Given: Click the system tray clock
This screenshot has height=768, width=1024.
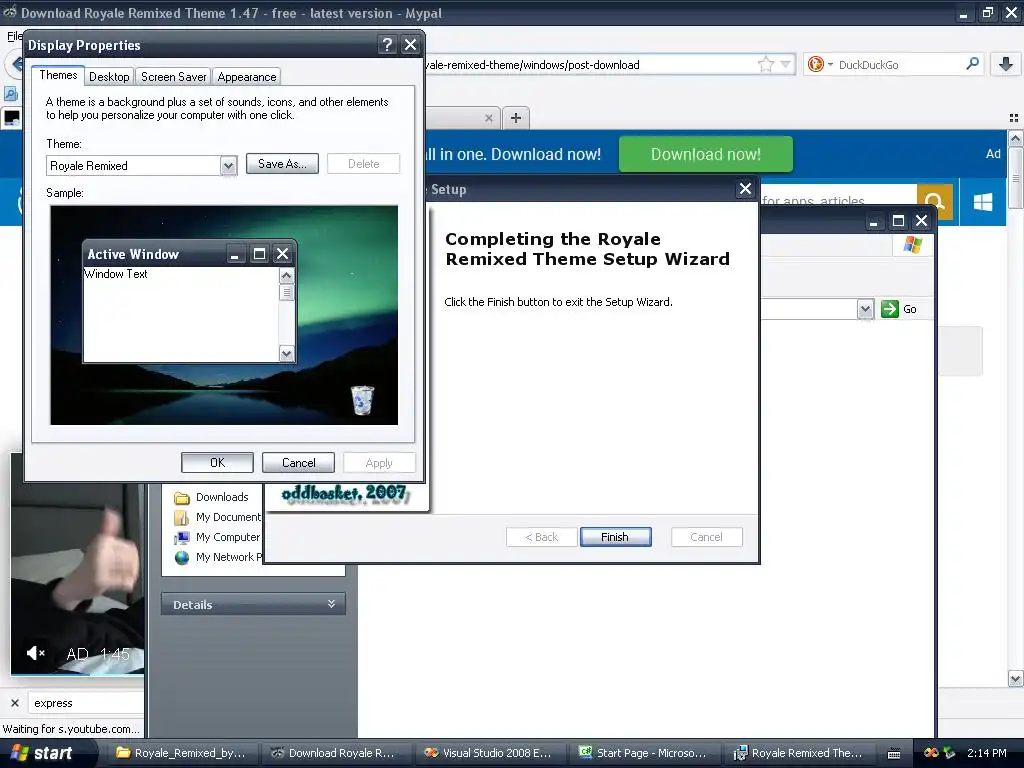Looking at the screenshot, I should pyautogui.click(x=987, y=753).
